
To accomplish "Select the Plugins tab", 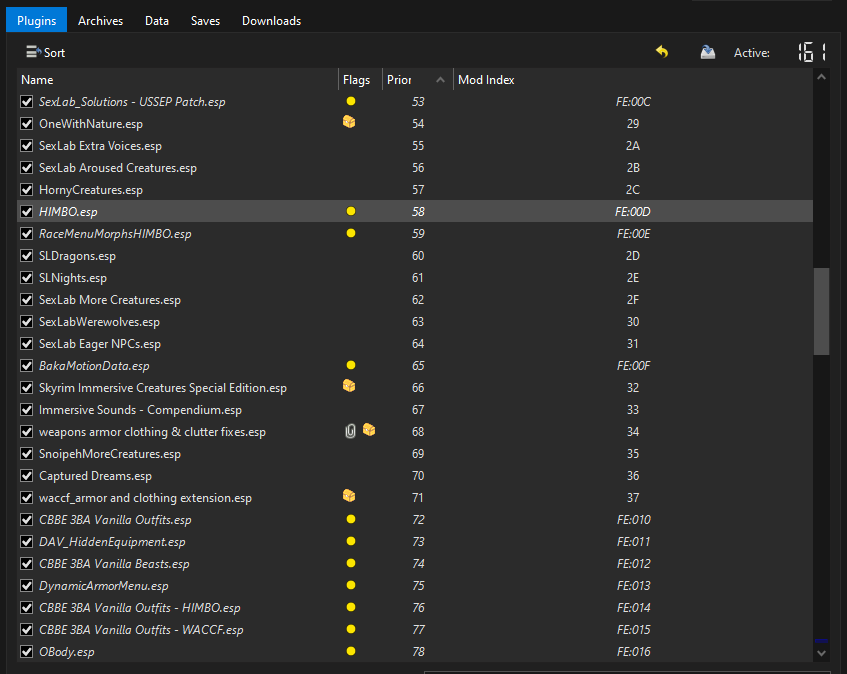I will pos(37,21).
